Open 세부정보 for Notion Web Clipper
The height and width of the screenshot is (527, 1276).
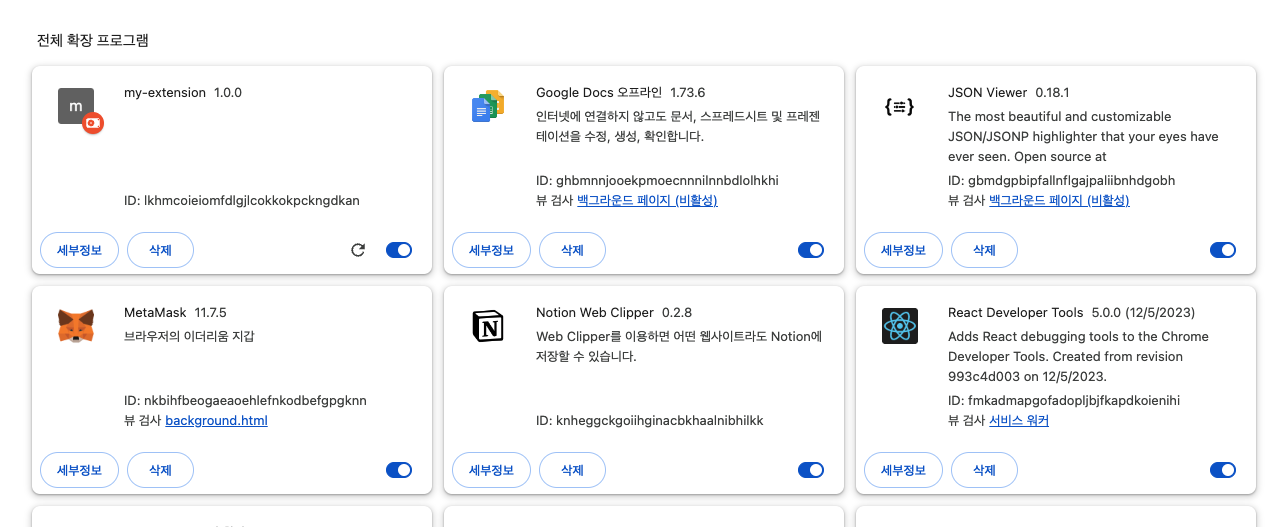point(492,470)
